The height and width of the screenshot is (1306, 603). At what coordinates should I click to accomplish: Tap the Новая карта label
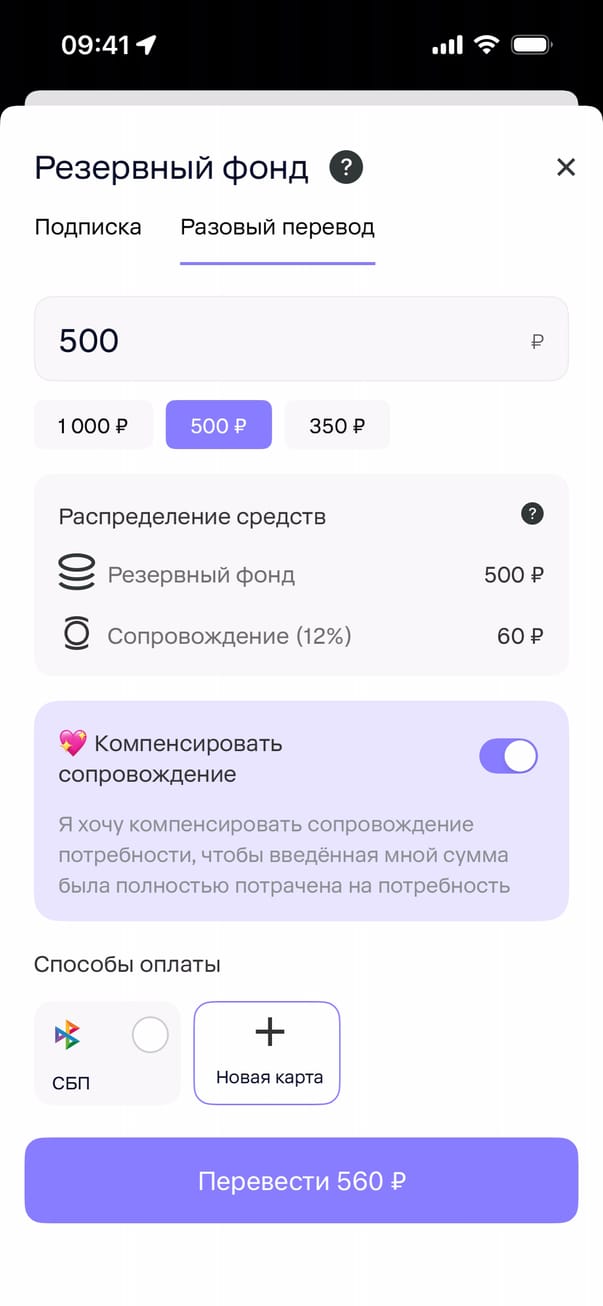[x=270, y=1078]
